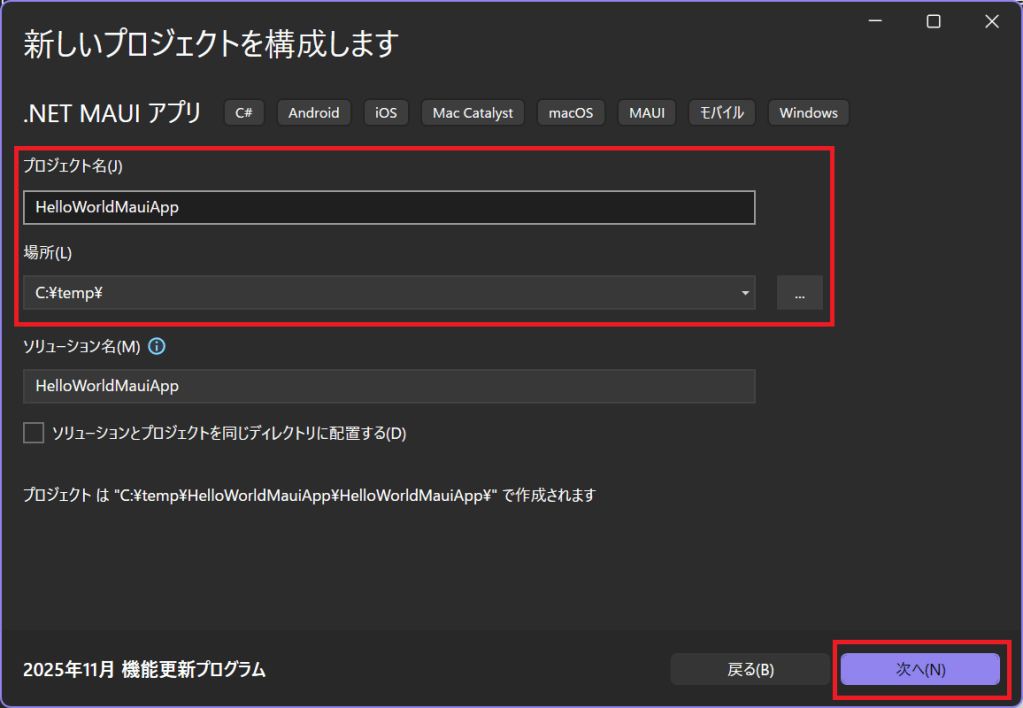
Task: Go back with the 戻る(B) button
Action: click(749, 669)
